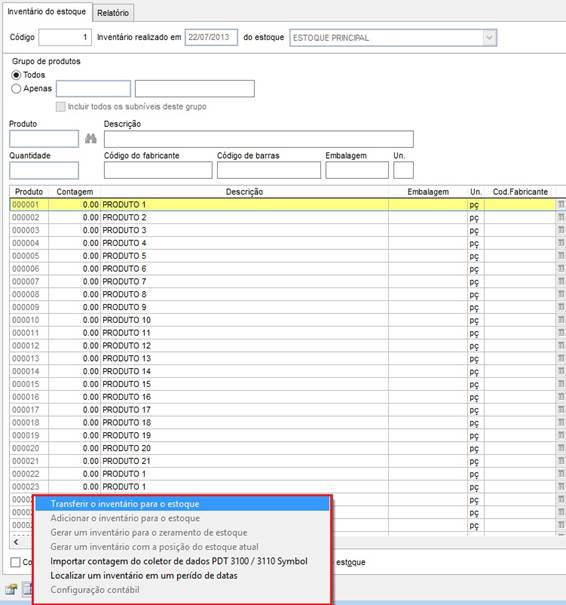Click the Código input field

point(65,37)
